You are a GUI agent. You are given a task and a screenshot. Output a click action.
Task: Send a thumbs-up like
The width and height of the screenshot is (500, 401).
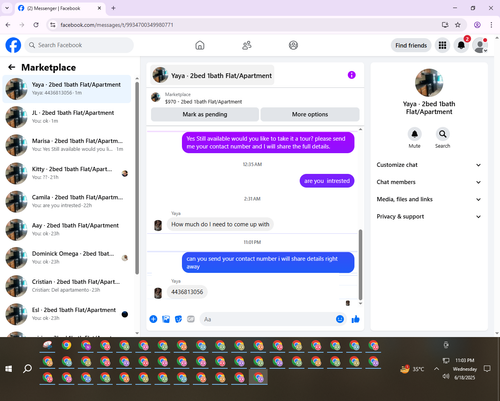tap(356, 319)
